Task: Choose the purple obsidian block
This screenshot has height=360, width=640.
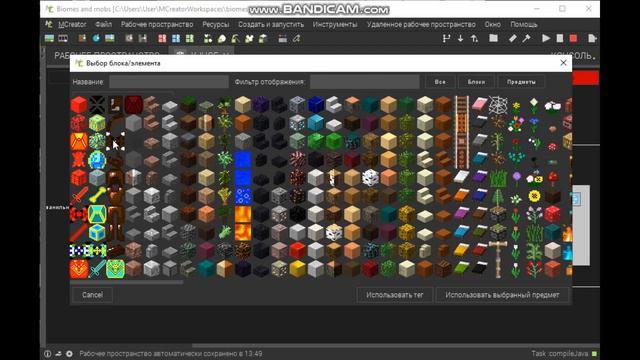Action: 261,104
